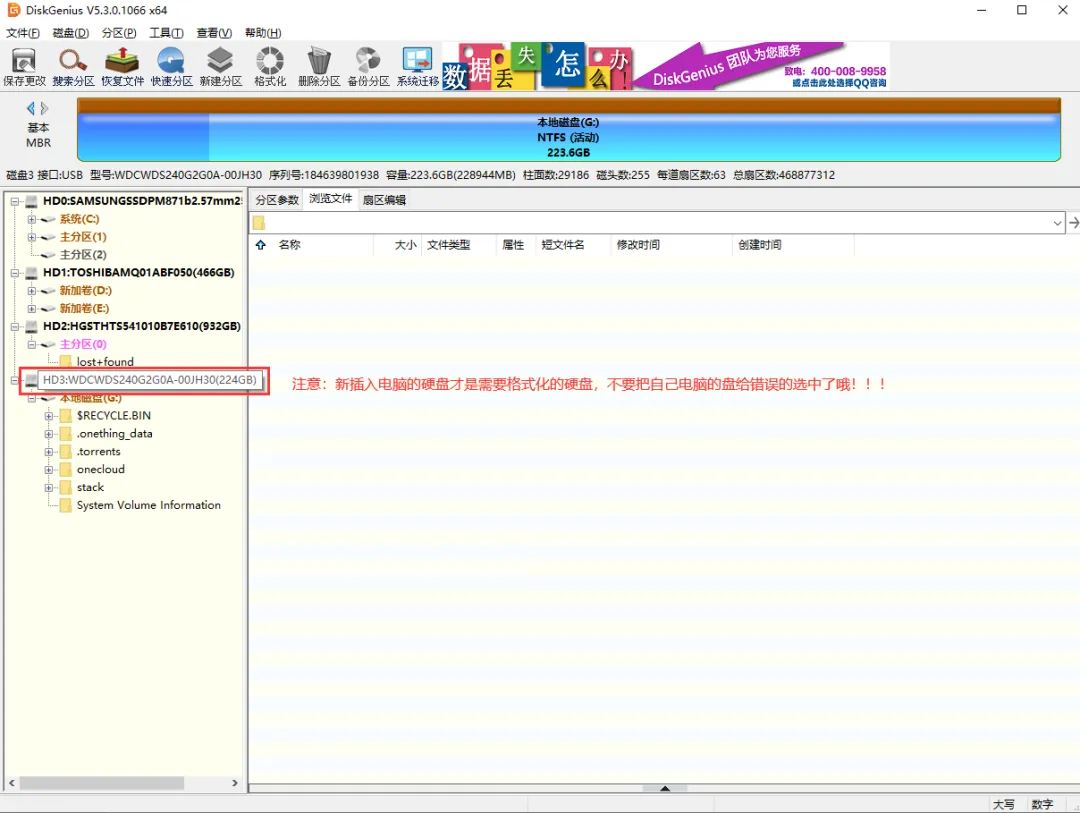The width and height of the screenshot is (1080, 813).
Task: Choose the 格式化 format toolbar icon
Action: pyautogui.click(x=270, y=66)
